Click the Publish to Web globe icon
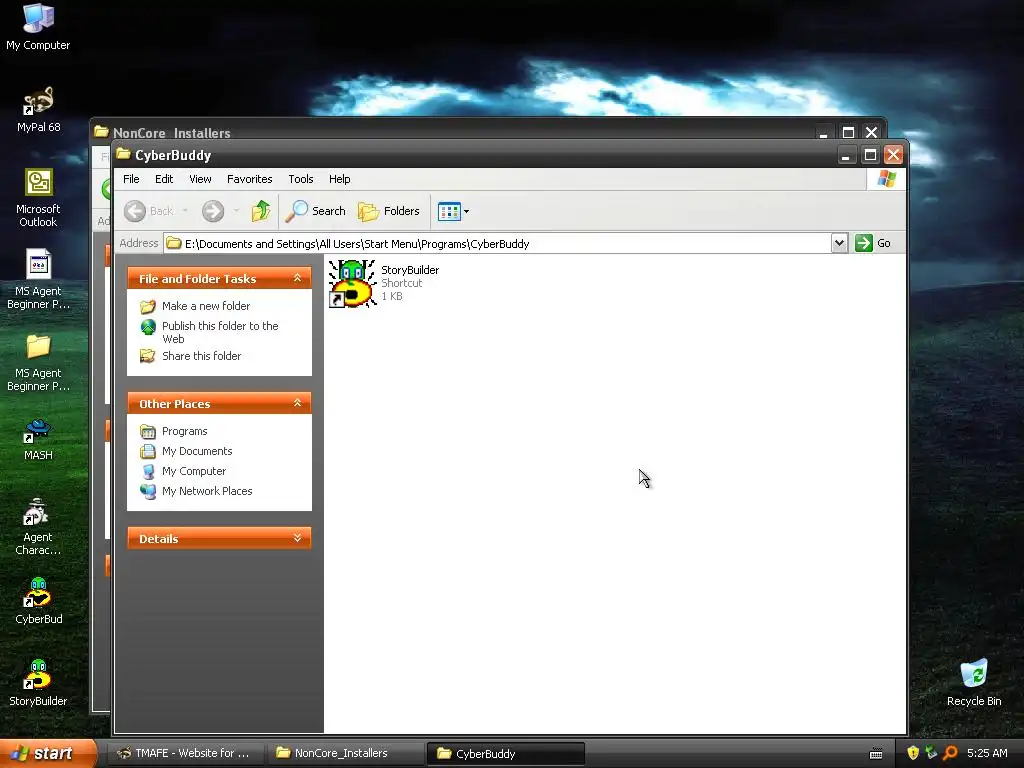 (x=148, y=327)
